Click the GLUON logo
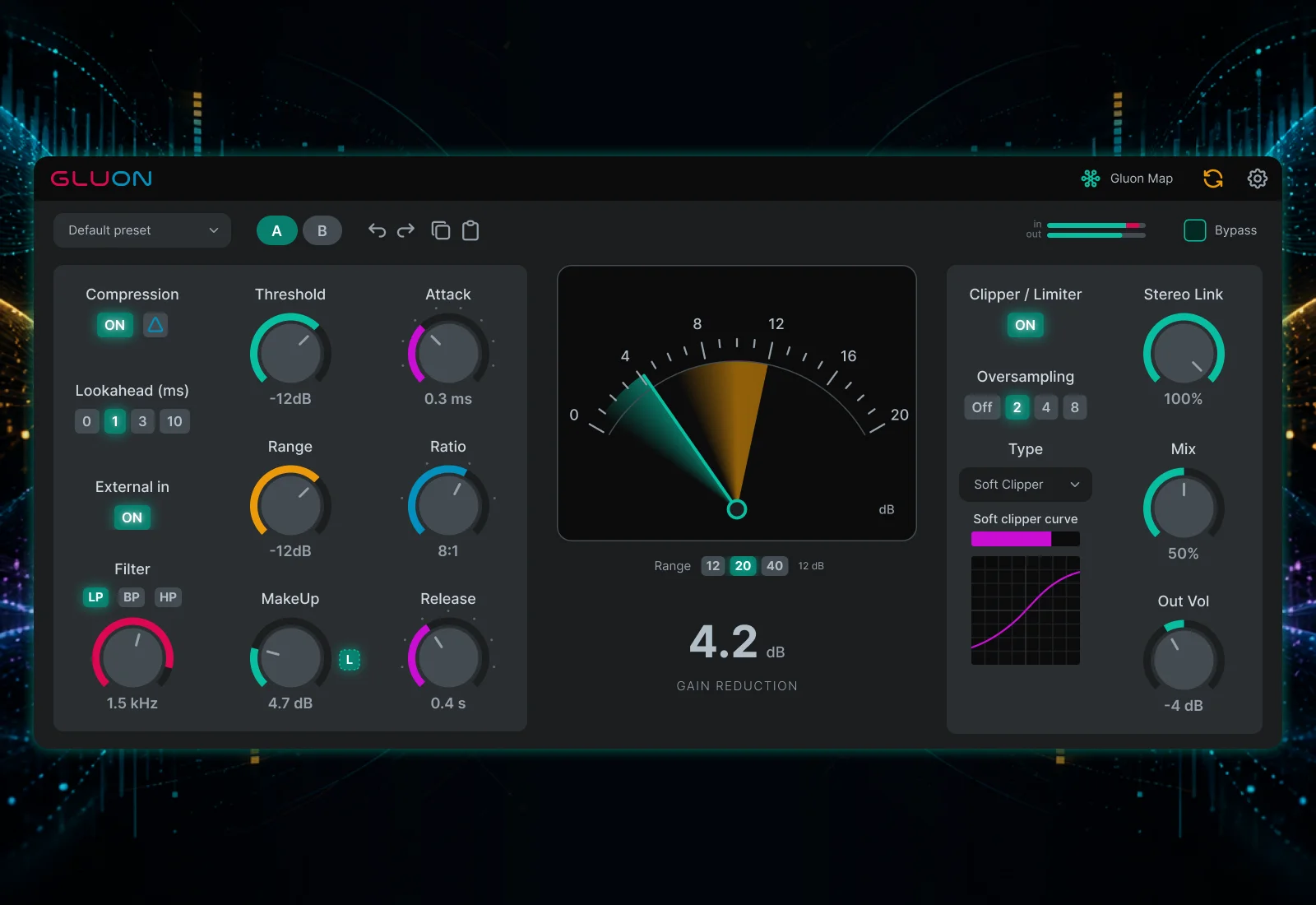 pyautogui.click(x=101, y=179)
